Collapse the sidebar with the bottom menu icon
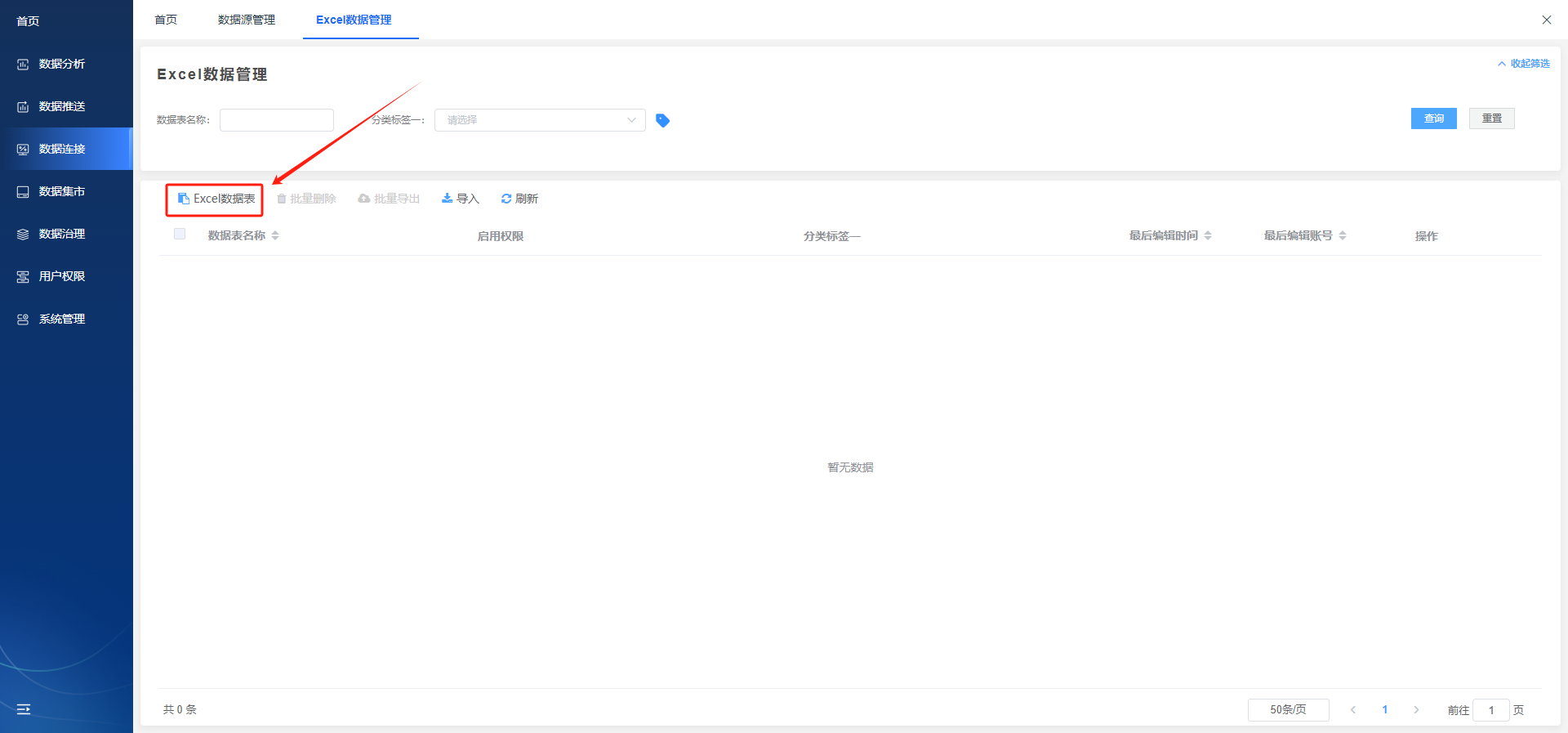The height and width of the screenshot is (733, 1568). (x=24, y=709)
